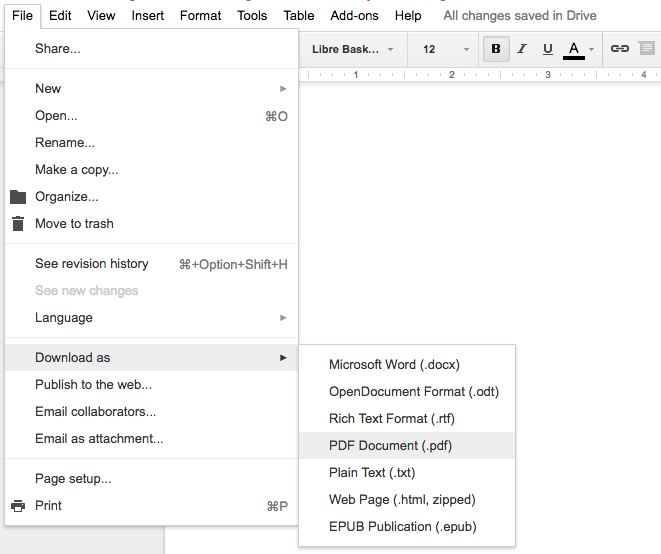Click the All changes saved in Drive status

520,16
